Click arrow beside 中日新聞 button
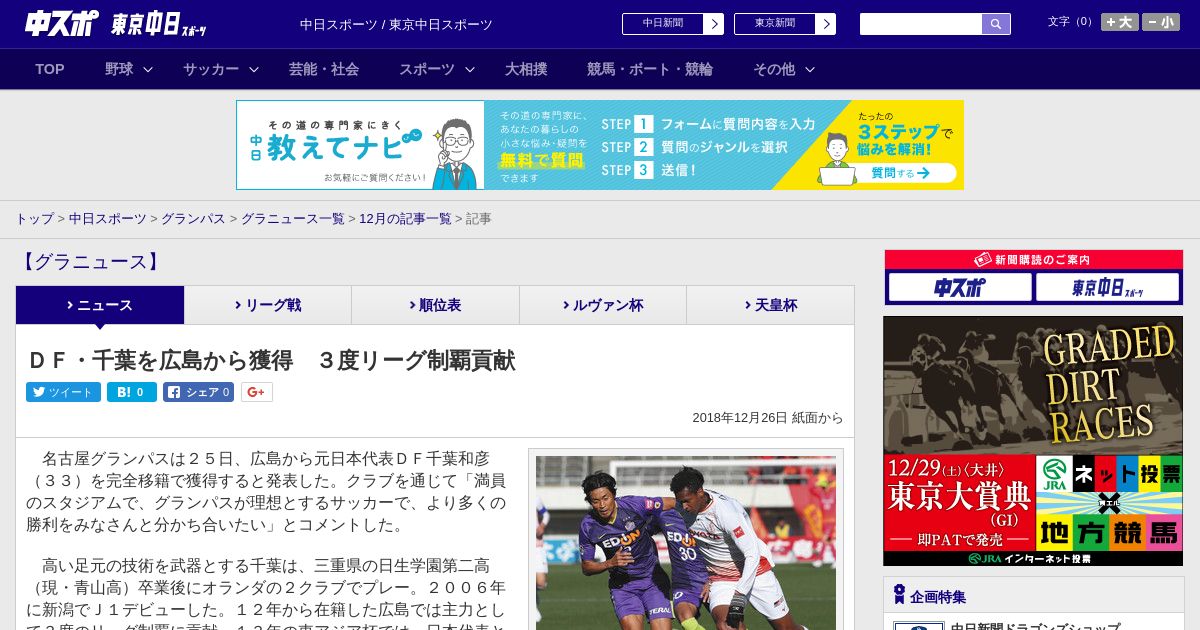The width and height of the screenshot is (1200, 630). [x=714, y=24]
